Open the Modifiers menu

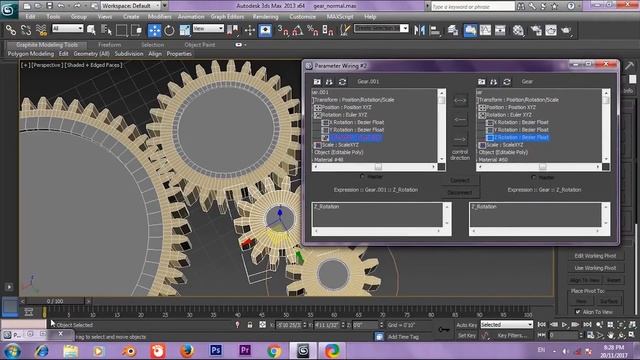pos(159,17)
